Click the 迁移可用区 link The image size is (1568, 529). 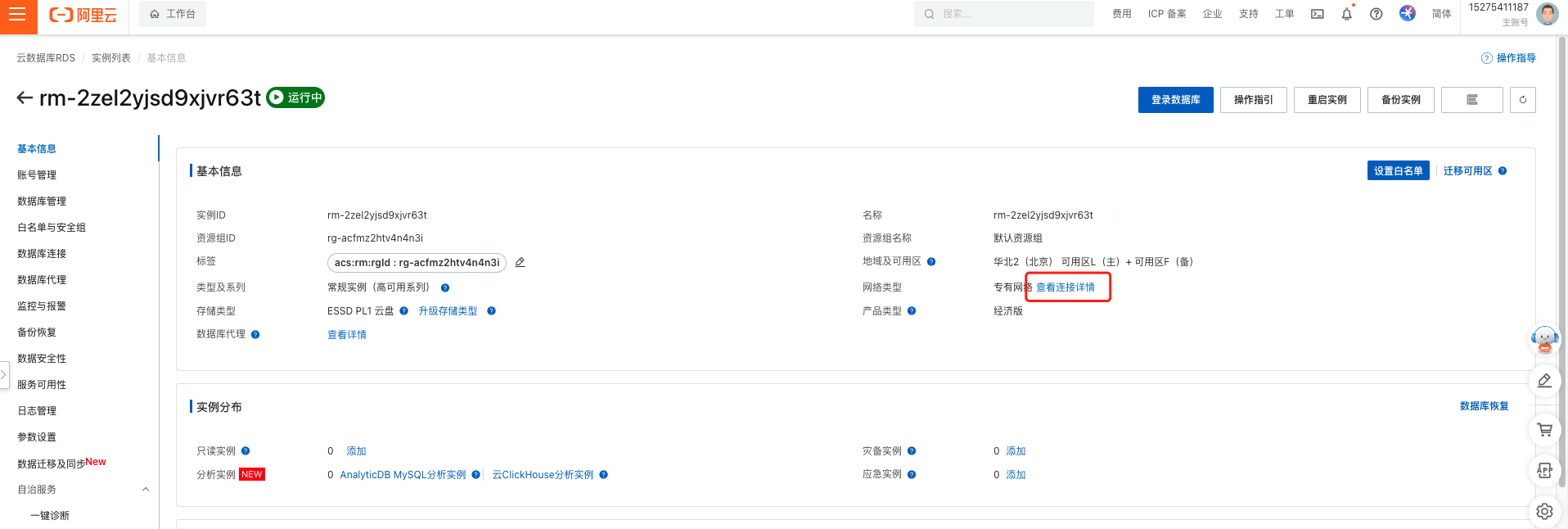tap(1467, 171)
